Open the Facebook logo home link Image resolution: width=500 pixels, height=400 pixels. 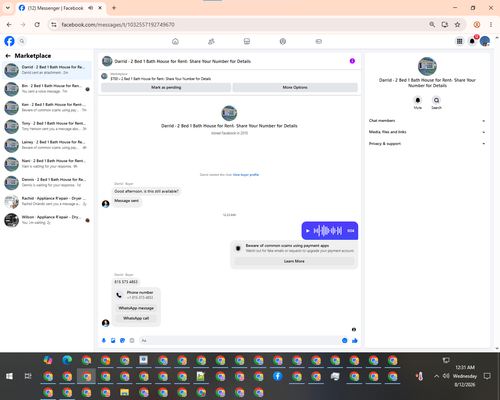[x=9, y=41]
